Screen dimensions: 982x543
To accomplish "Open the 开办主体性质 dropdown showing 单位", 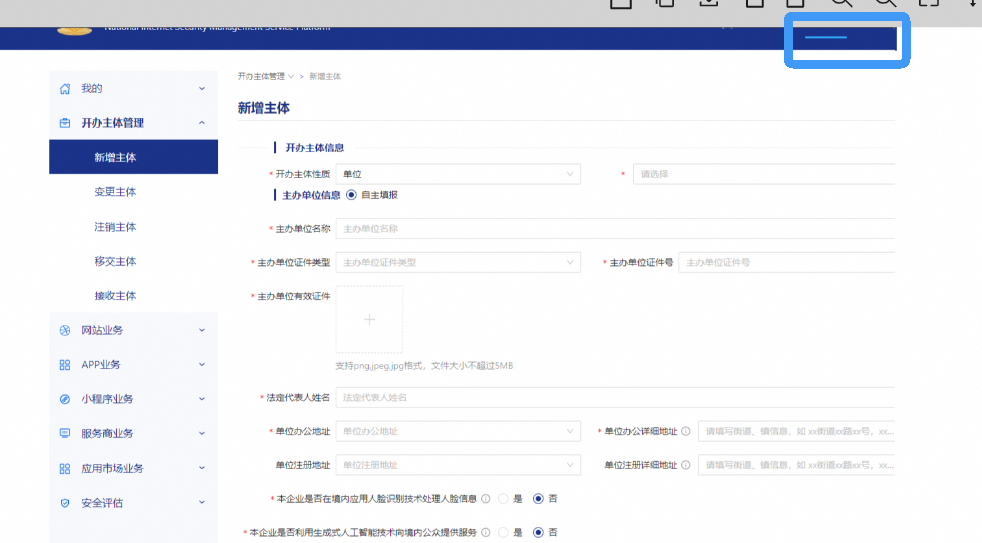I will [x=458, y=174].
